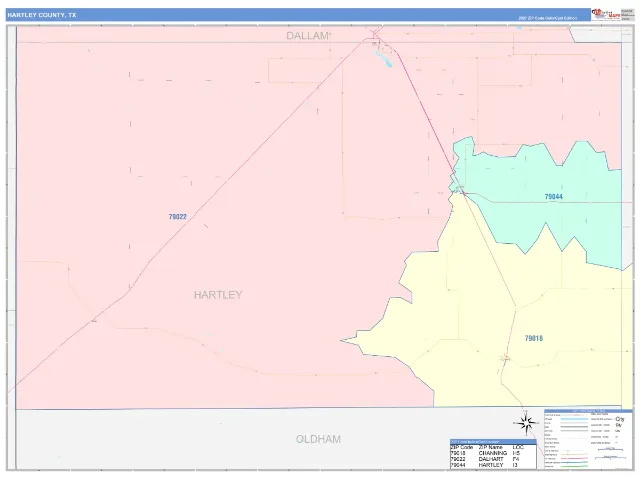Click 'CHANNING' in the ZIP index table

[x=493, y=453]
